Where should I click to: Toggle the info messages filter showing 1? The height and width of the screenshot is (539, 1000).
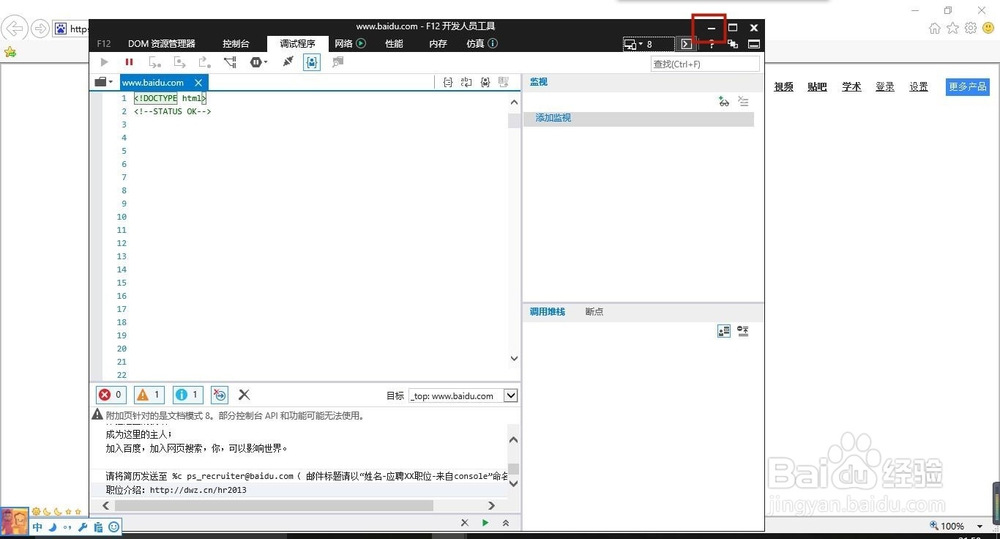tap(188, 395)
